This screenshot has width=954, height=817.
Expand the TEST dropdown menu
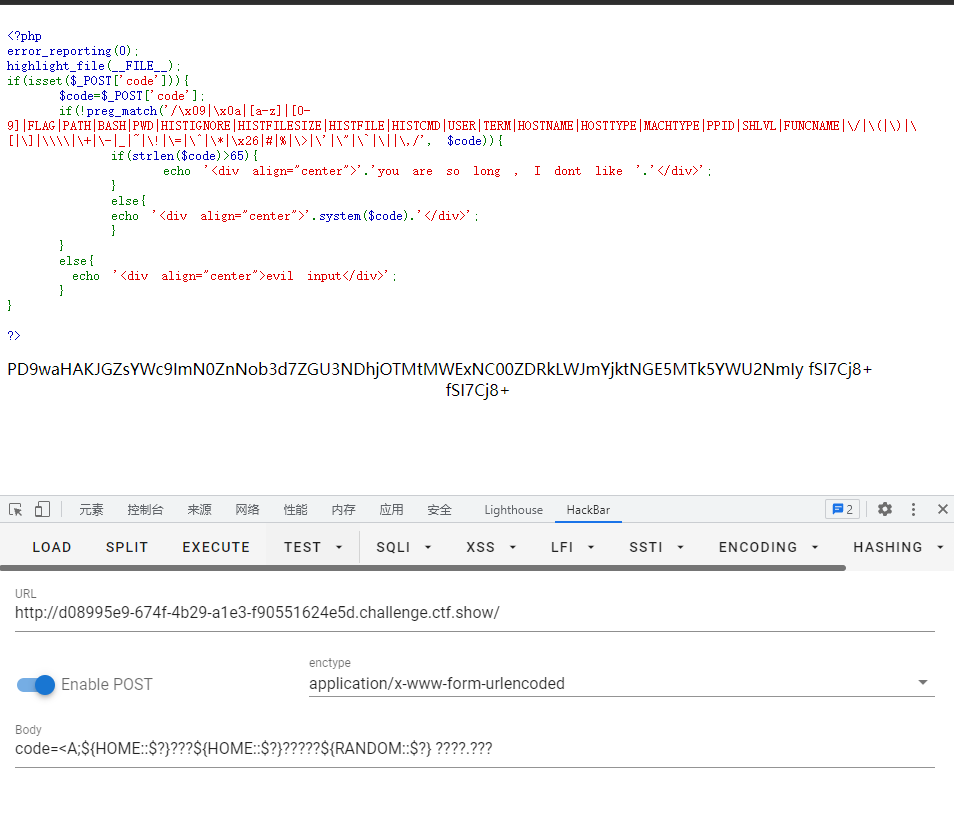pos(313,548)
